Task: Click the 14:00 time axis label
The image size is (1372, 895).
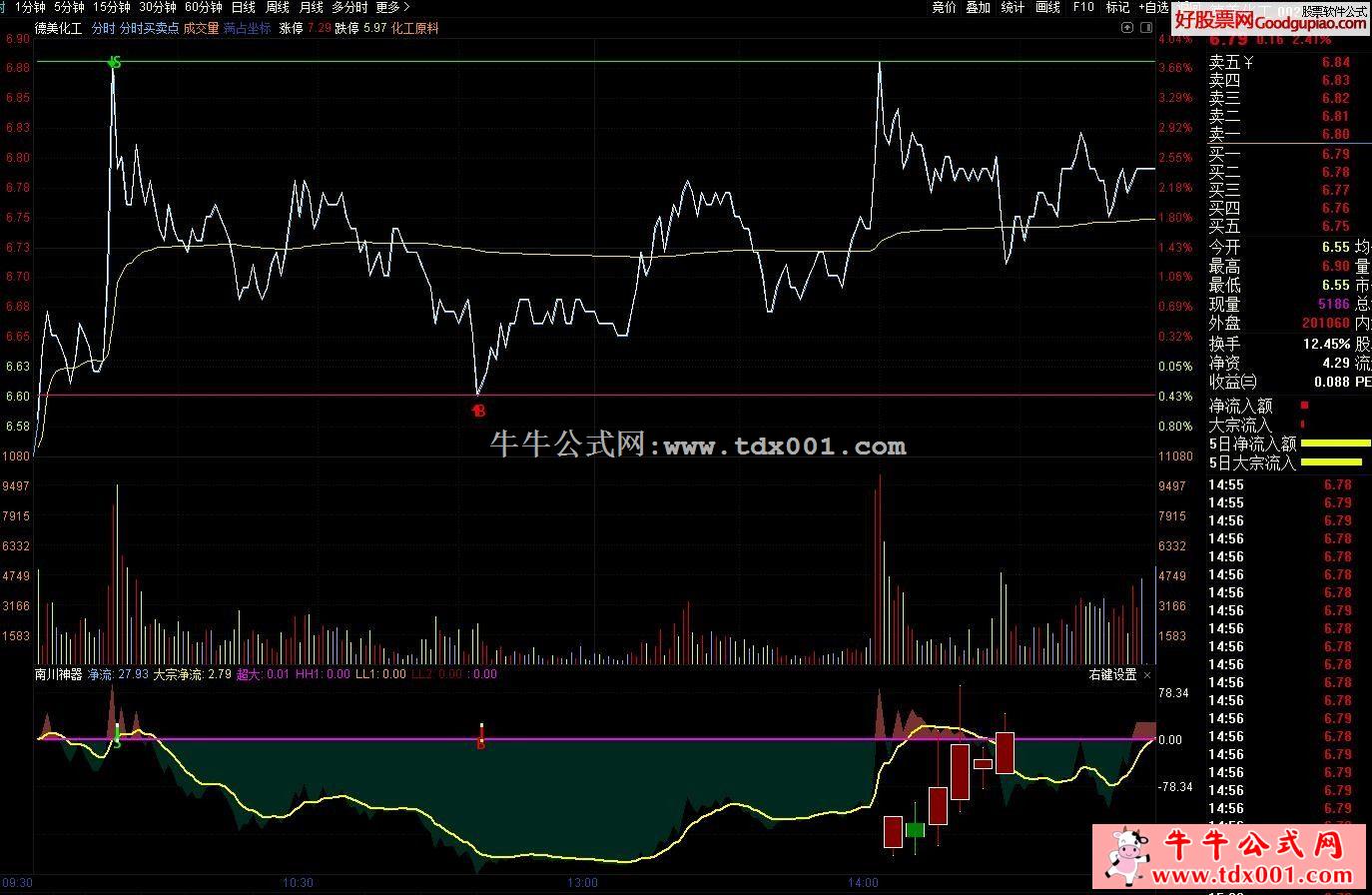Action: coord(864,883)
